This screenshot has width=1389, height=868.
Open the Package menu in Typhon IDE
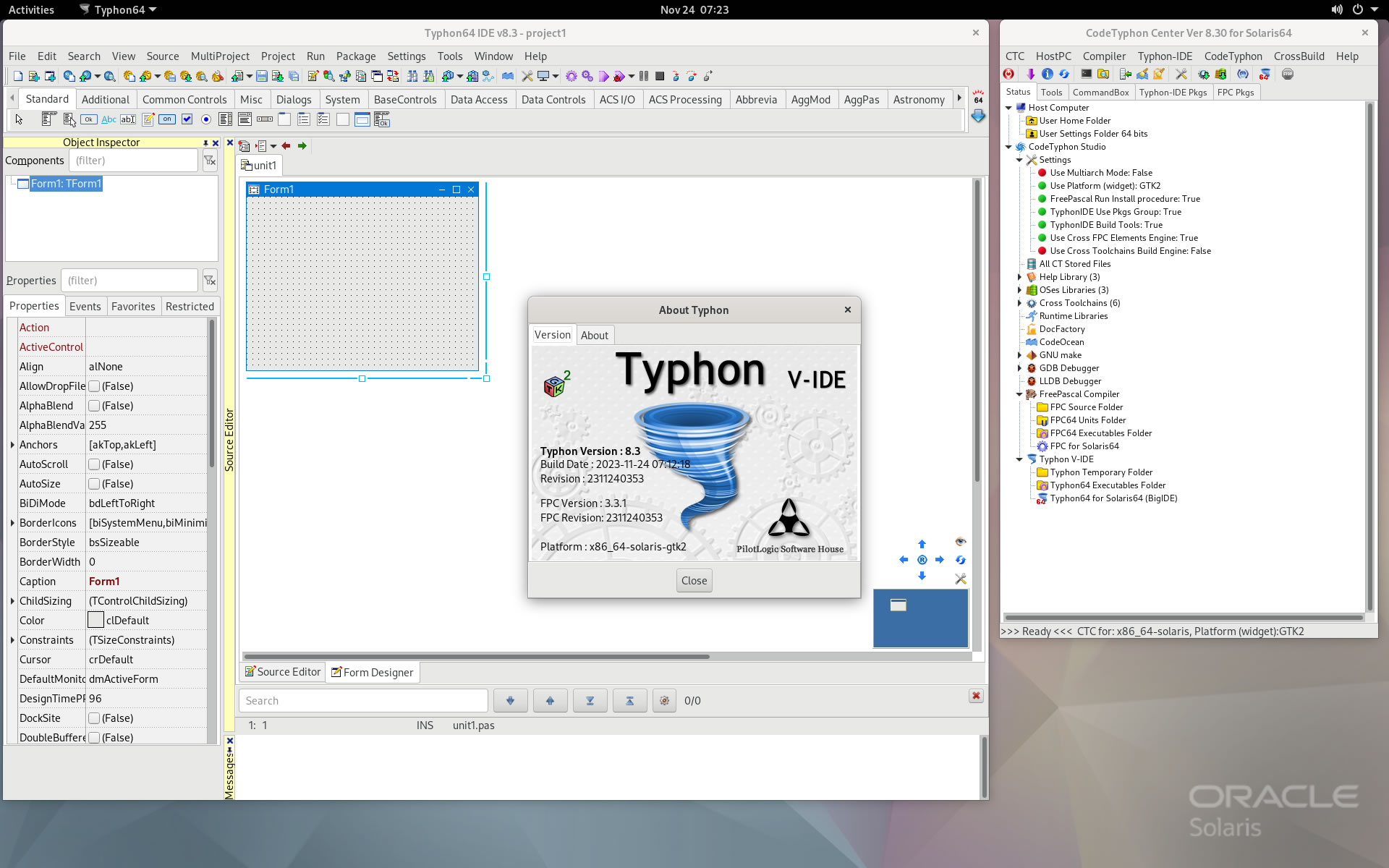click(356, 56)
